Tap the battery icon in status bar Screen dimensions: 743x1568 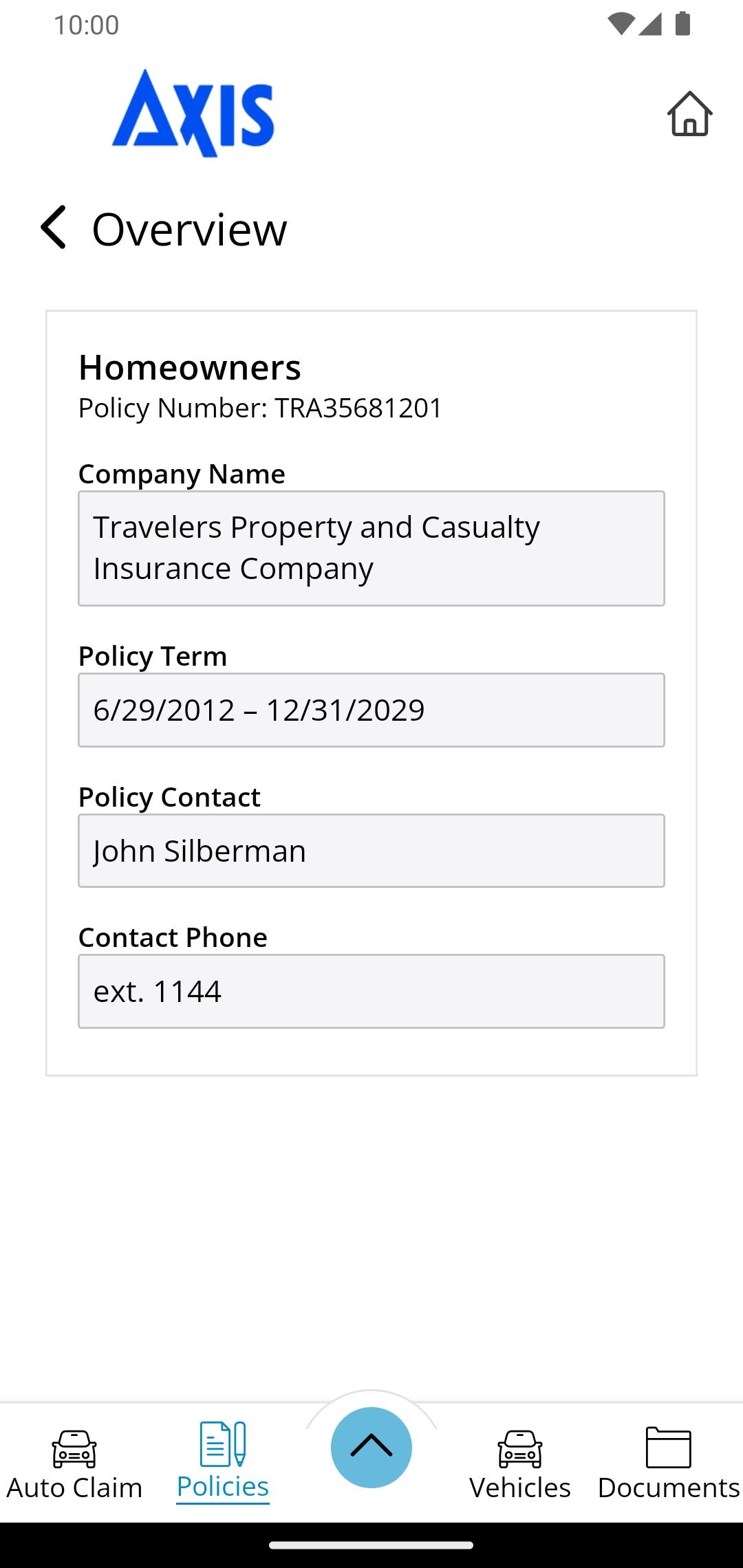[x=682, y=24]
